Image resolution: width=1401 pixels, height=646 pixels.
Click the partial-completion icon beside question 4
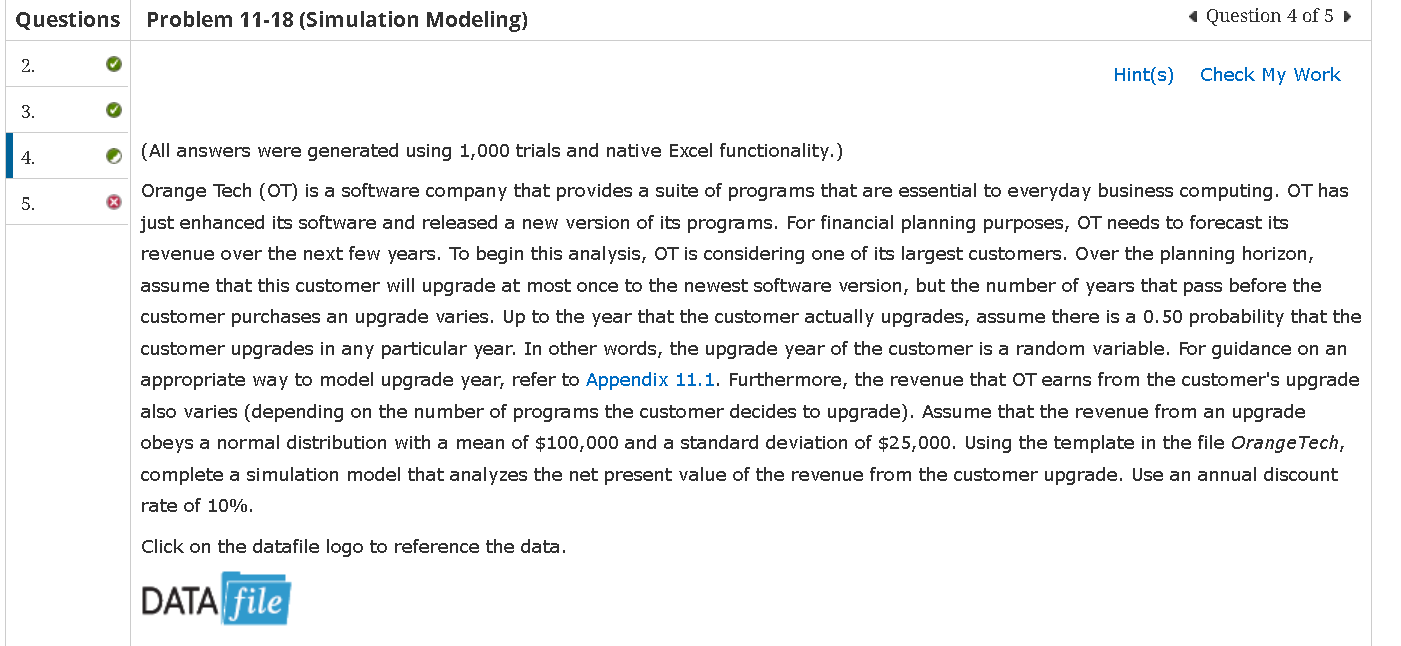(x=114, y=156)
